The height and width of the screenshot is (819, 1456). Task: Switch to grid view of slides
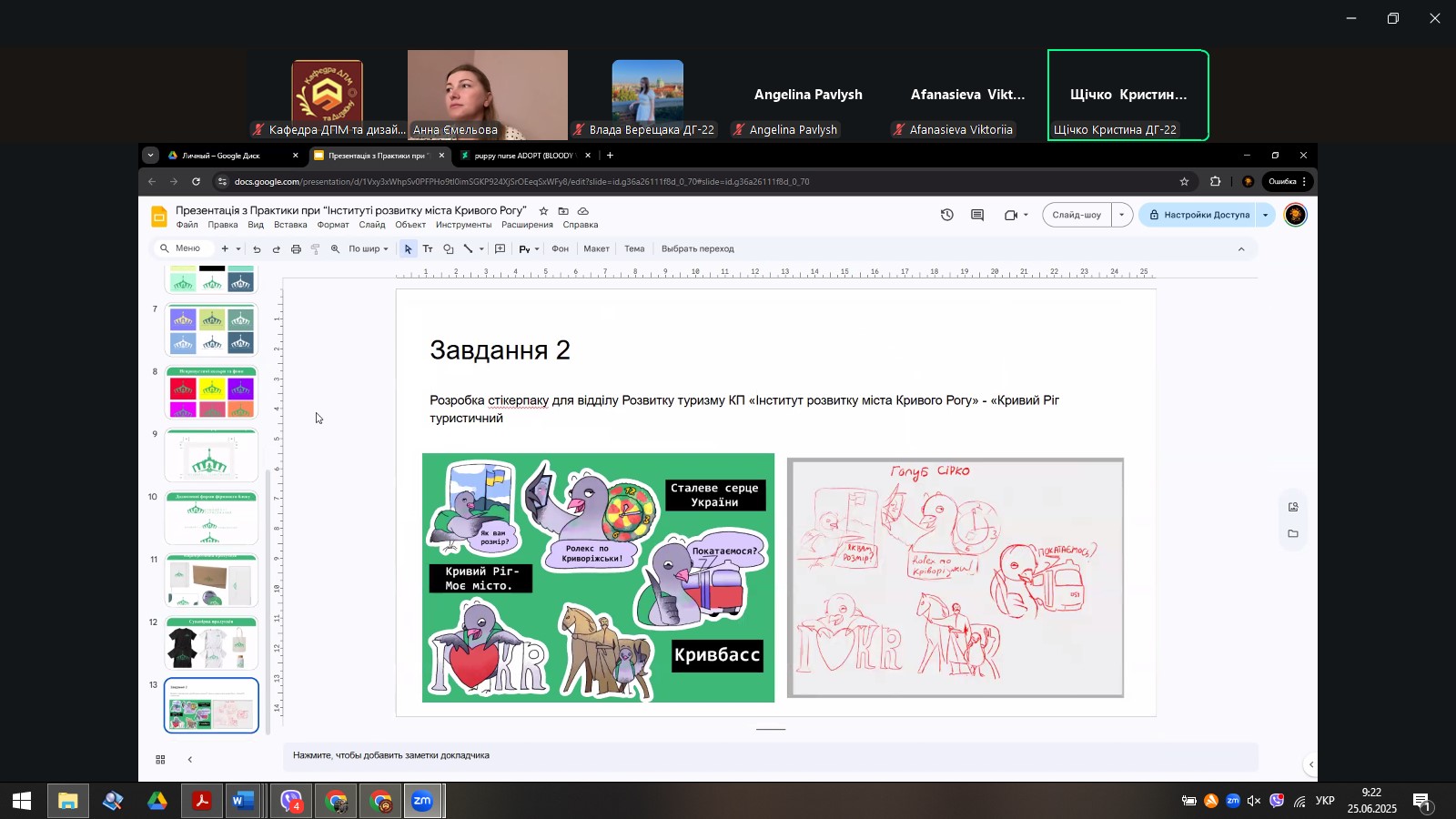pyautogui.click(x=160, y=760)
